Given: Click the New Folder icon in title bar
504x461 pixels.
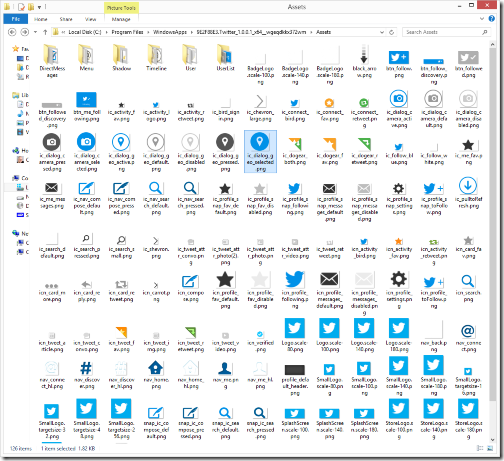Looking at the screenshot, I should [x=31, y=7].
